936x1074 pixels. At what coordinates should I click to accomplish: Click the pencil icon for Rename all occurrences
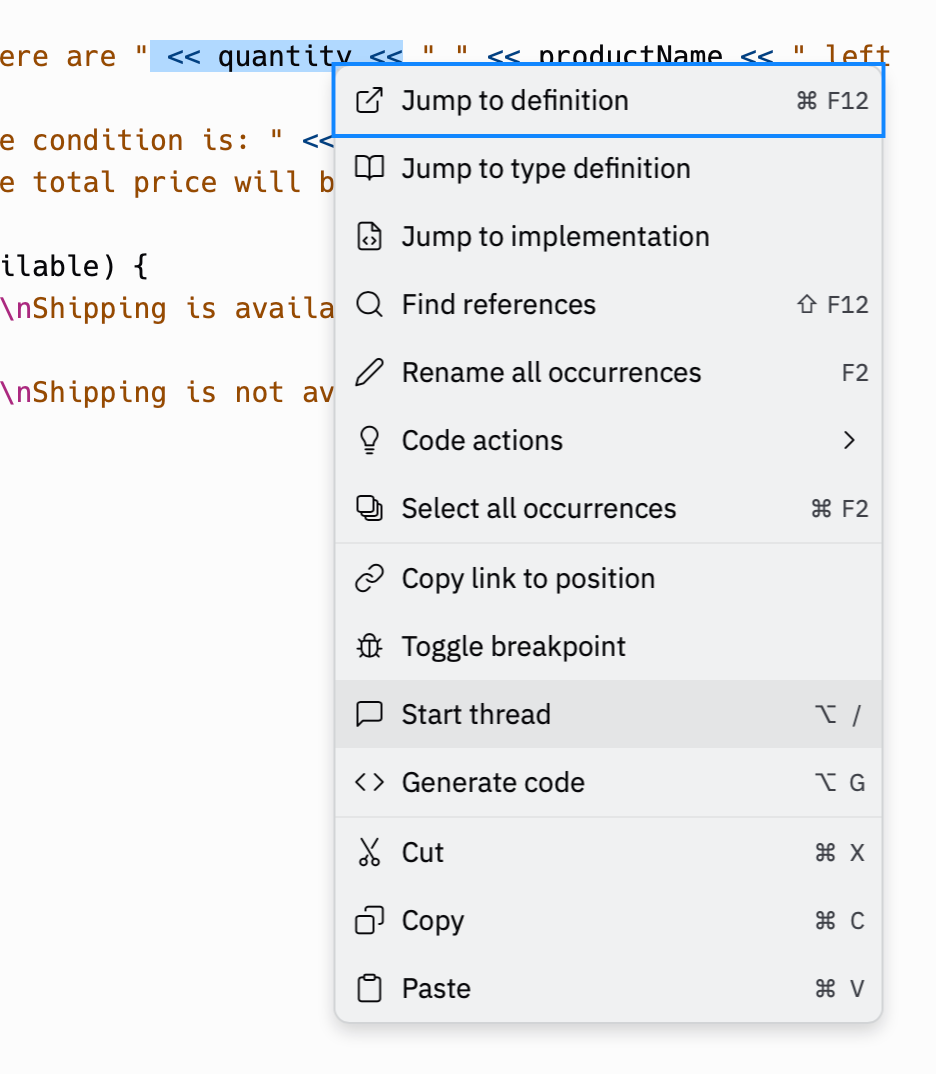(x=369, y=373)
